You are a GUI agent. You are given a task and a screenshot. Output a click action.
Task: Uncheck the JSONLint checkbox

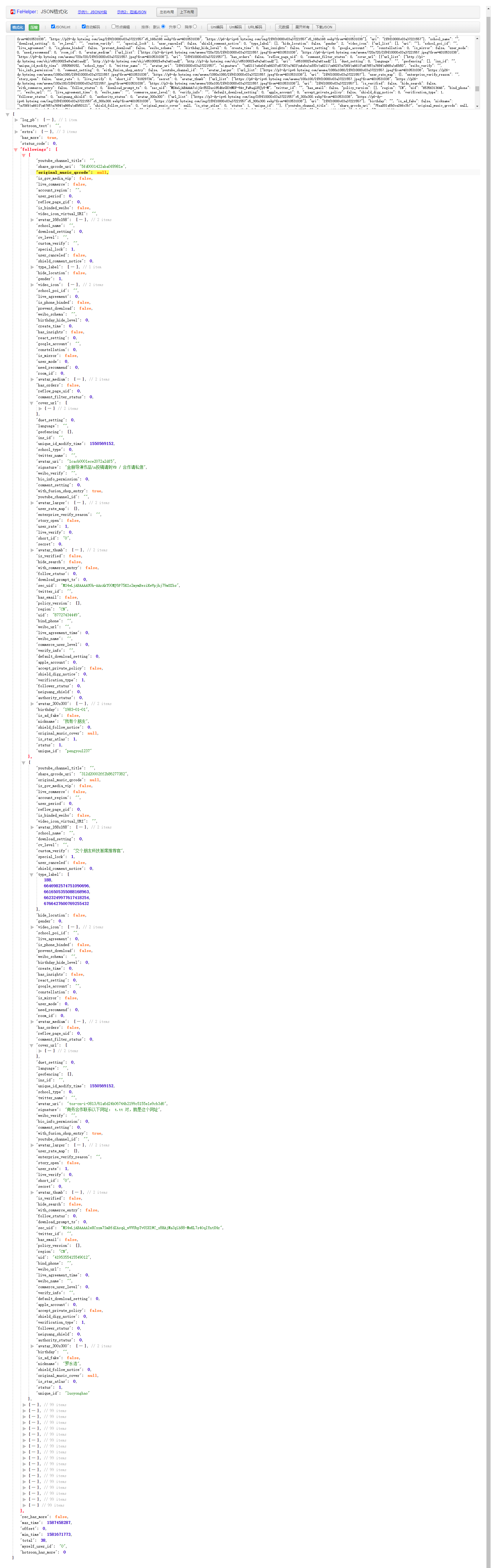[x=53, y=27]
